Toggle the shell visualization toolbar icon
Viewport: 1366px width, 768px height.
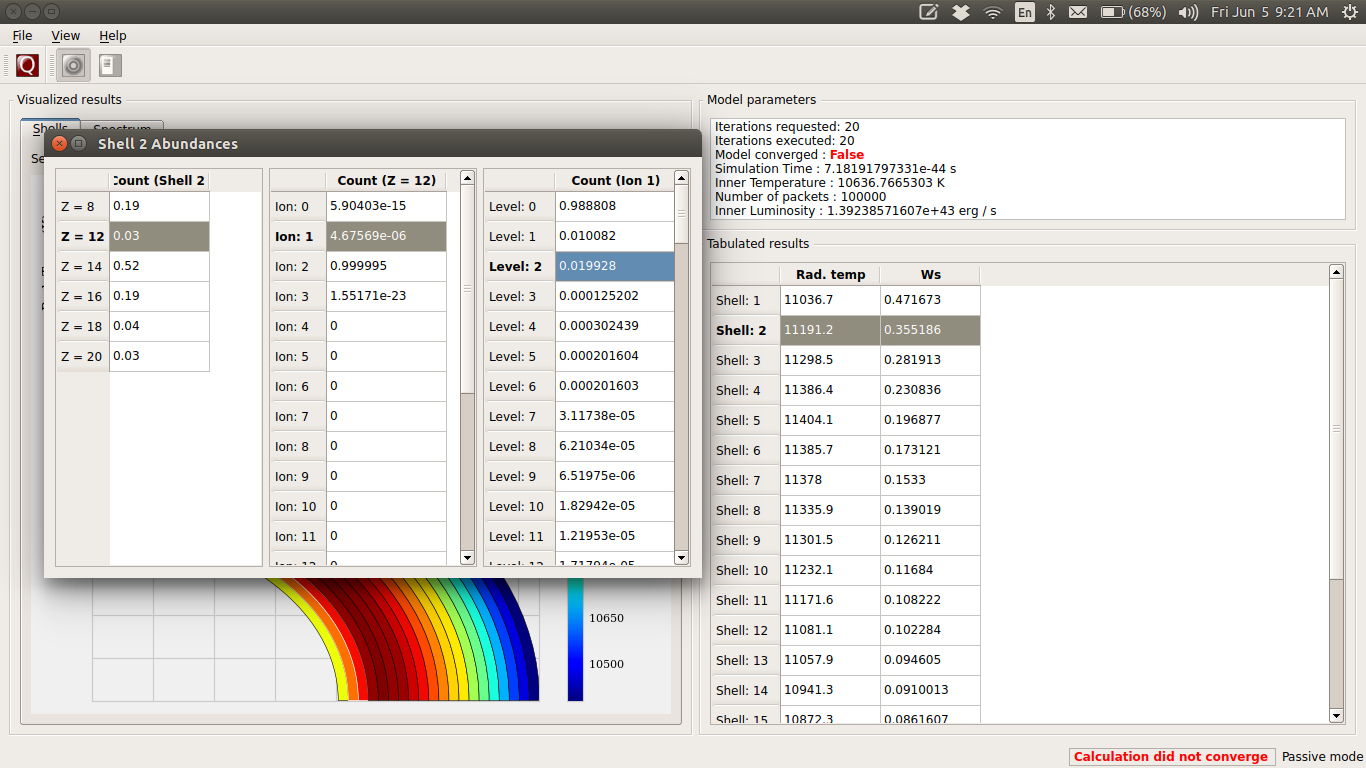73,66
